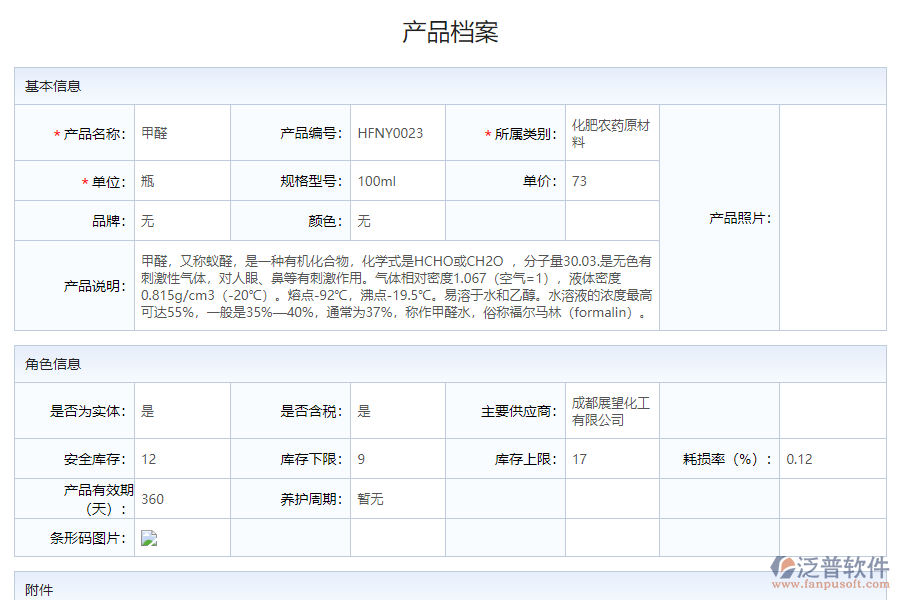Click the broken image placeholder in barcode cell
Viewport: 900px width, 600px height.
click(x=148, y=538)
